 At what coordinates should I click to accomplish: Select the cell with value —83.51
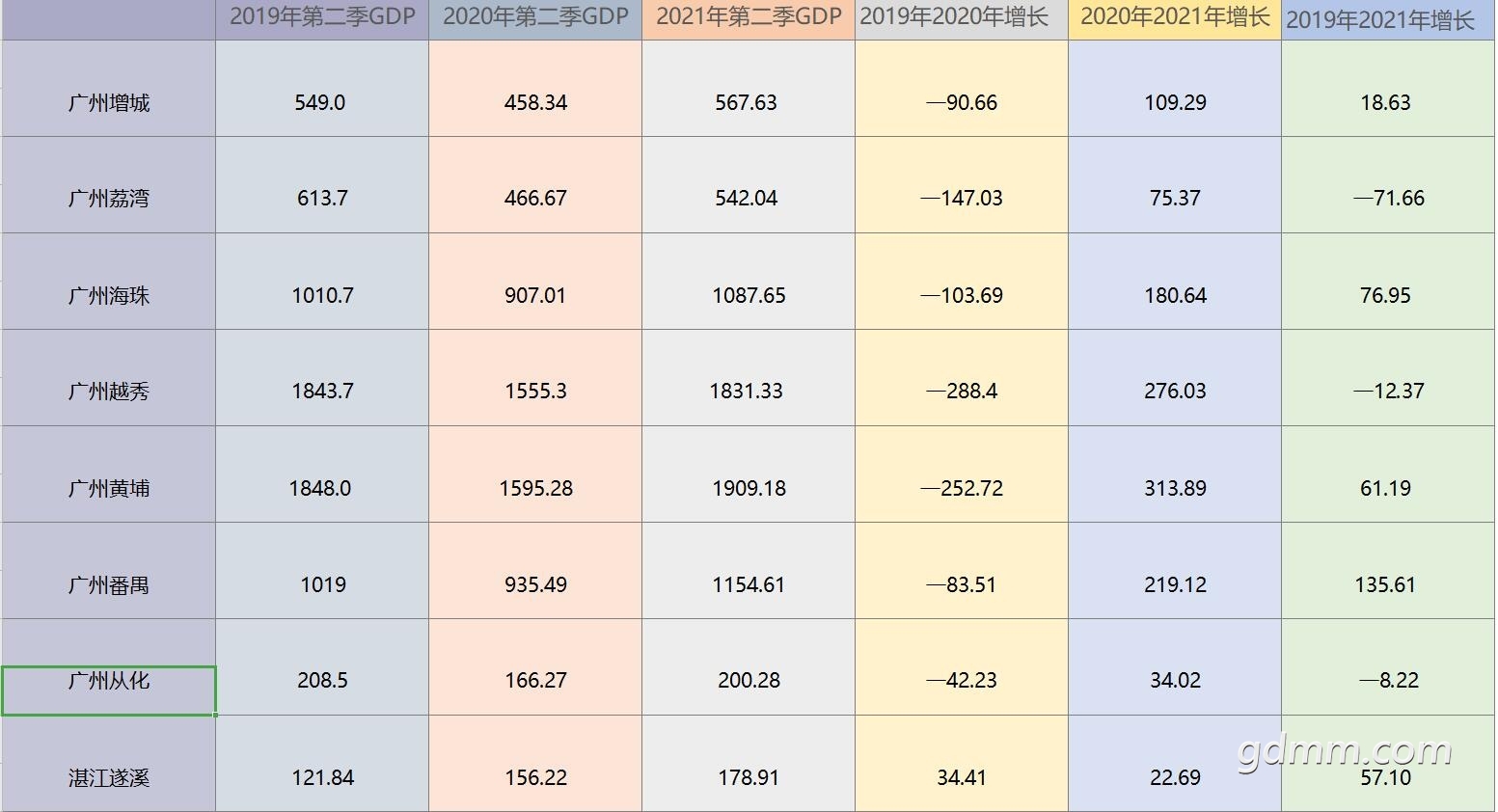tap(962, 571)
